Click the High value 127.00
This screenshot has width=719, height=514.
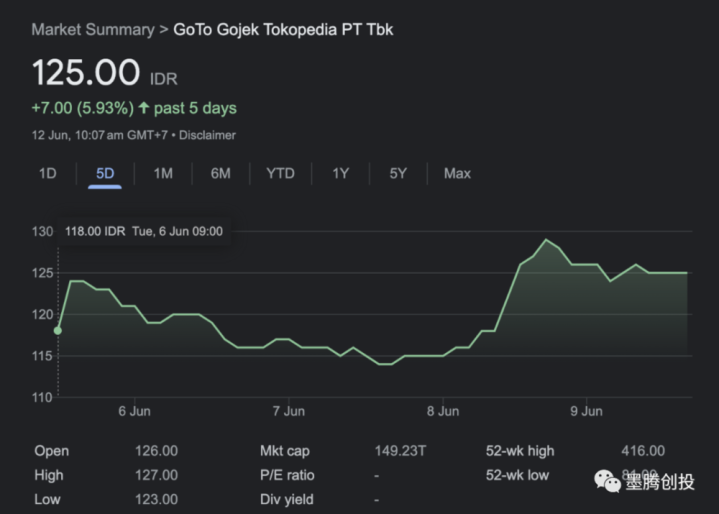tap(156, 475)
